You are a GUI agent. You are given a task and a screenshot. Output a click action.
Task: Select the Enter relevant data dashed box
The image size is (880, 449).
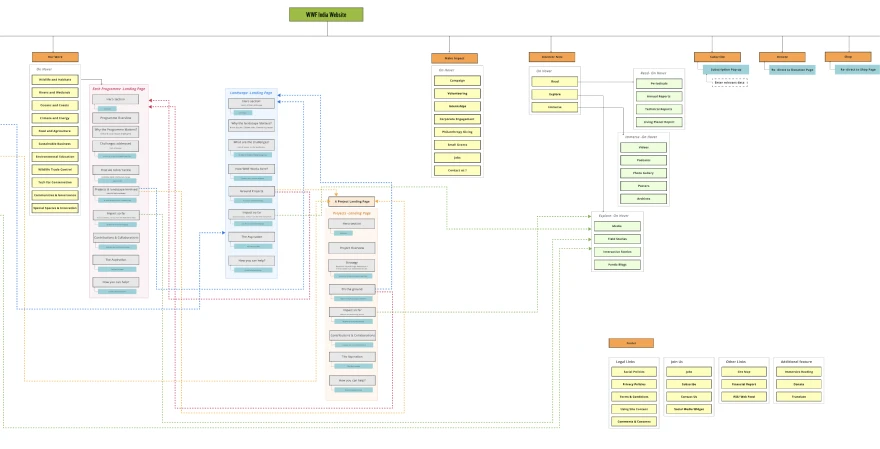pos(730,83)
